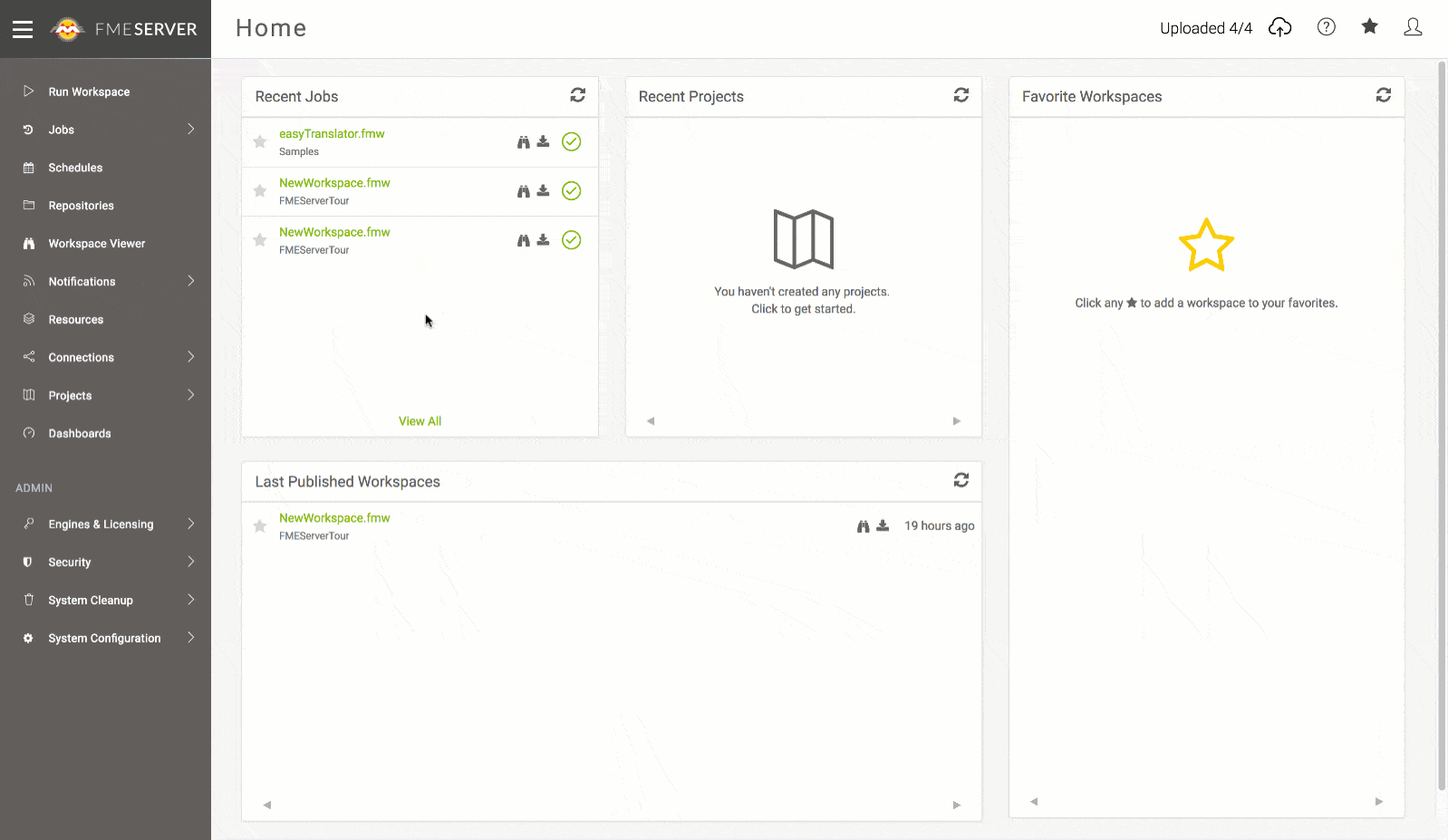Image resolution: width=1448 pixels, height=840 pixels.
Task: Click the Repositories folder icon in sidebar
Action: [x=29, y=205]
